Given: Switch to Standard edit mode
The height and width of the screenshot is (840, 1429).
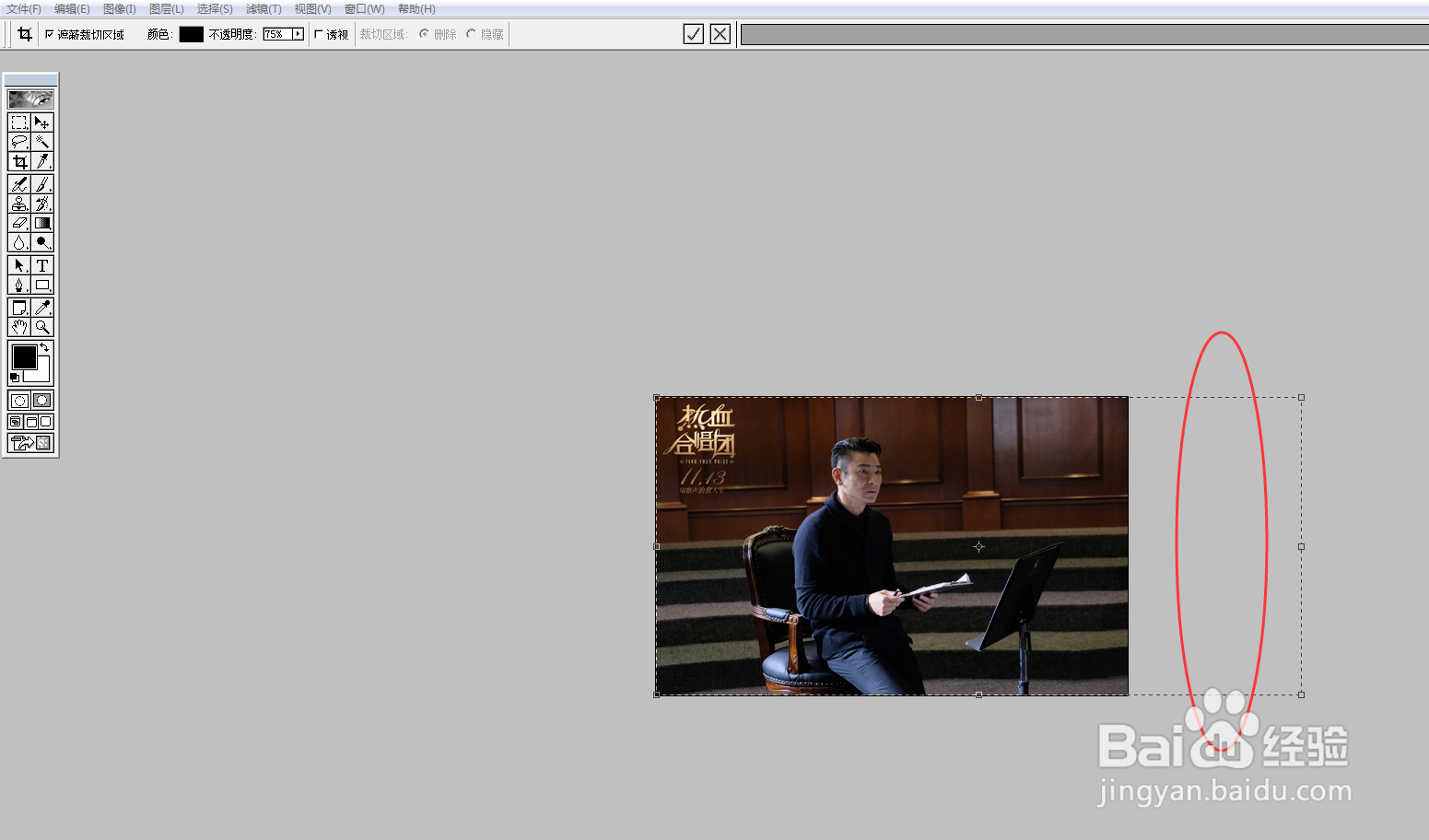Looking at the screenshot, I should click(19, 401).
